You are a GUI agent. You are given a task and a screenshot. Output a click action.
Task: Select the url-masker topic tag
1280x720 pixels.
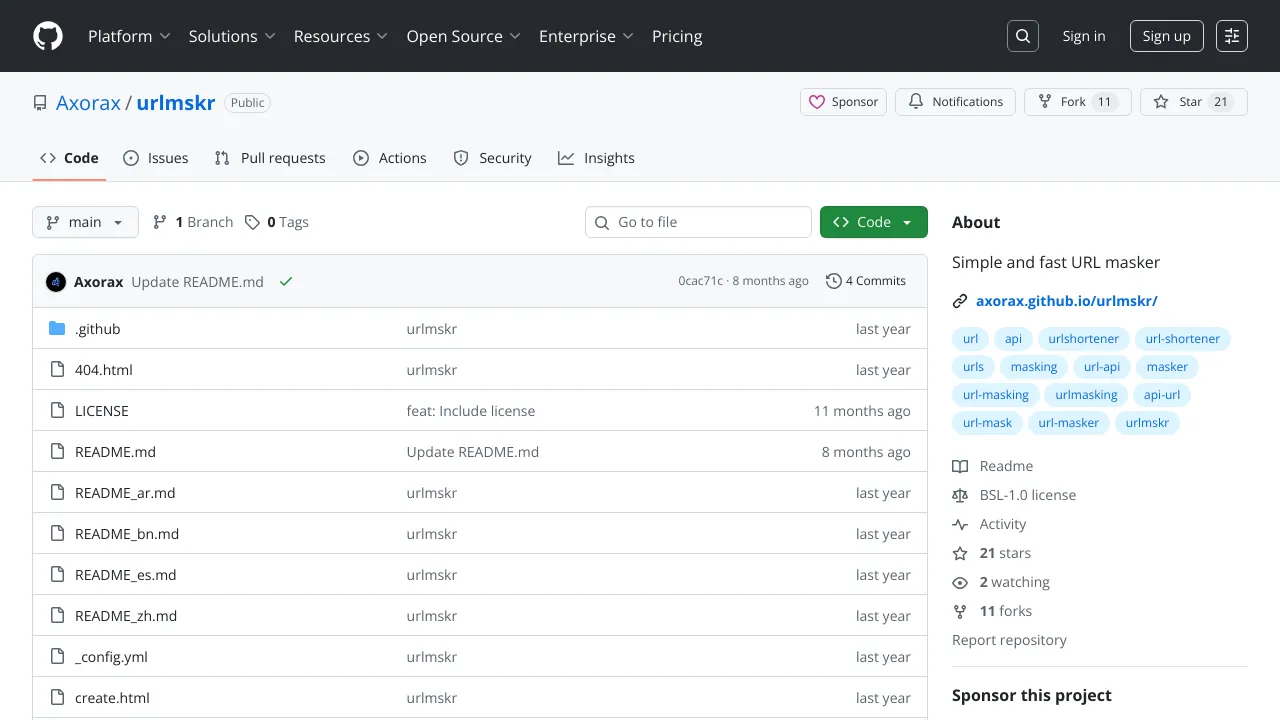coord(1069,423)
